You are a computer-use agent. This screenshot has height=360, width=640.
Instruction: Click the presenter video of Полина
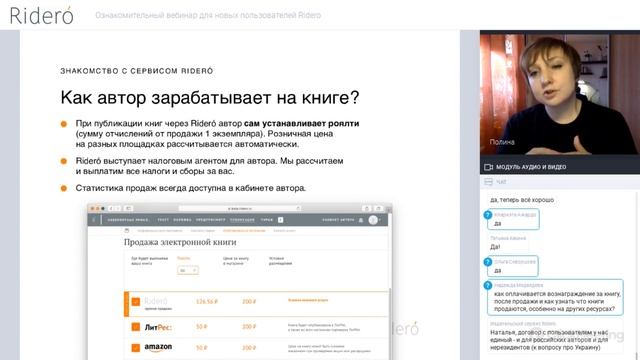[x=560, y=95]
